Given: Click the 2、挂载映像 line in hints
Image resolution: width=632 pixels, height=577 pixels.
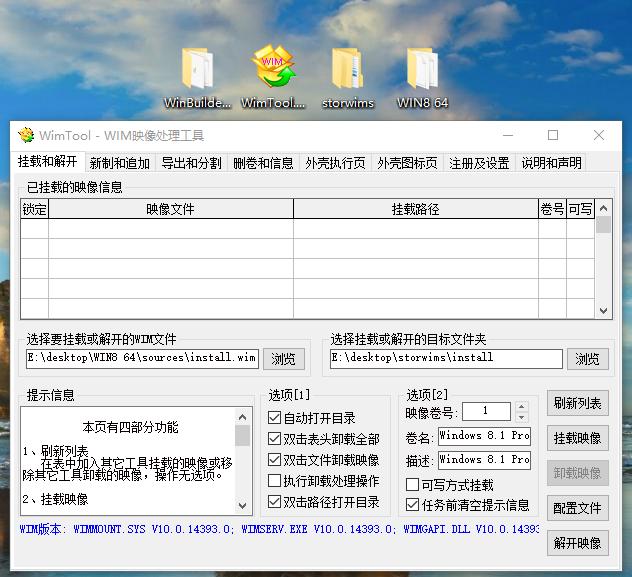Looking at the screenshot, I should coord(55,499).
